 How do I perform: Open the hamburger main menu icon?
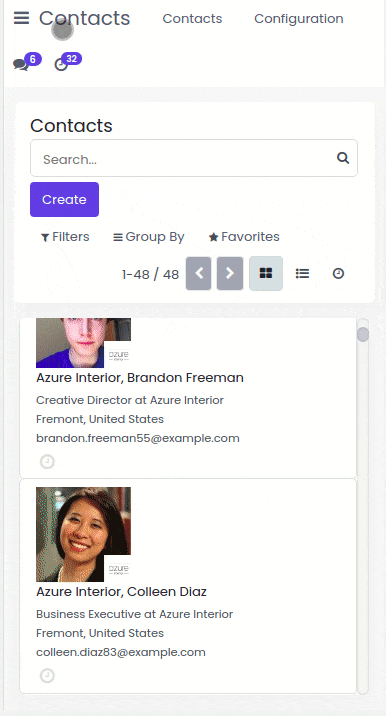21,18
